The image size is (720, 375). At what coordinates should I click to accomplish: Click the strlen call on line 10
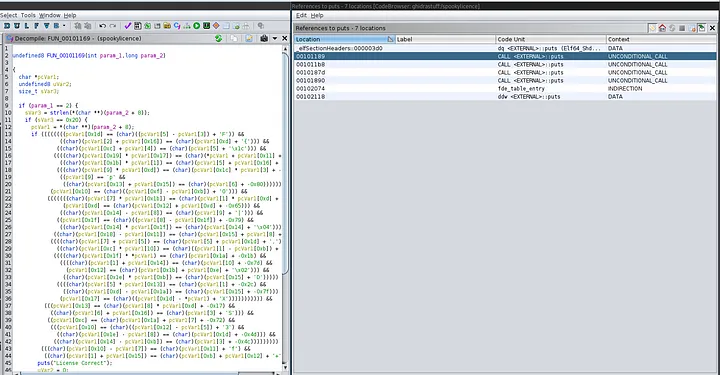(60, 112)
